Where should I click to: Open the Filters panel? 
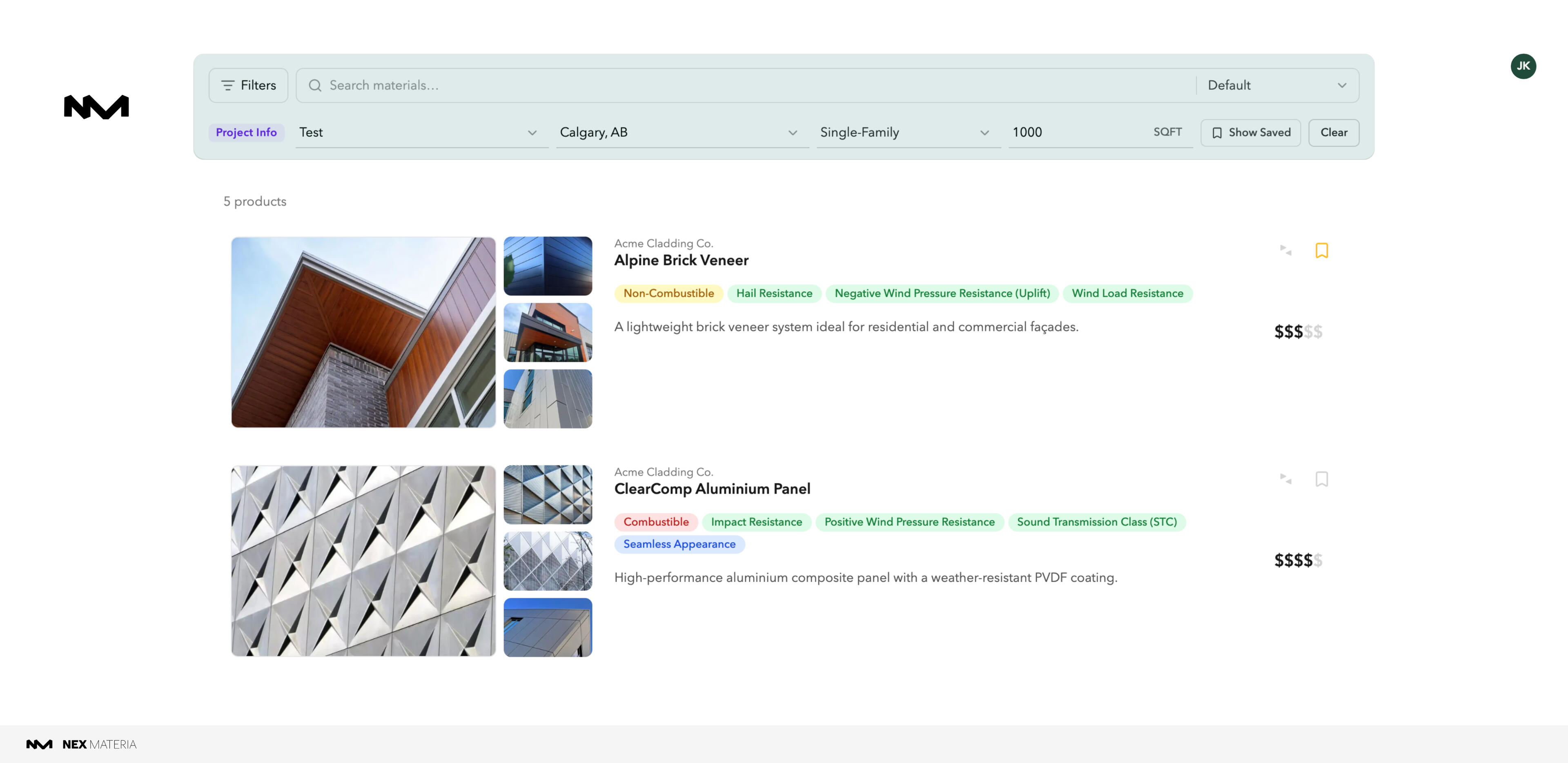(248, 86)
